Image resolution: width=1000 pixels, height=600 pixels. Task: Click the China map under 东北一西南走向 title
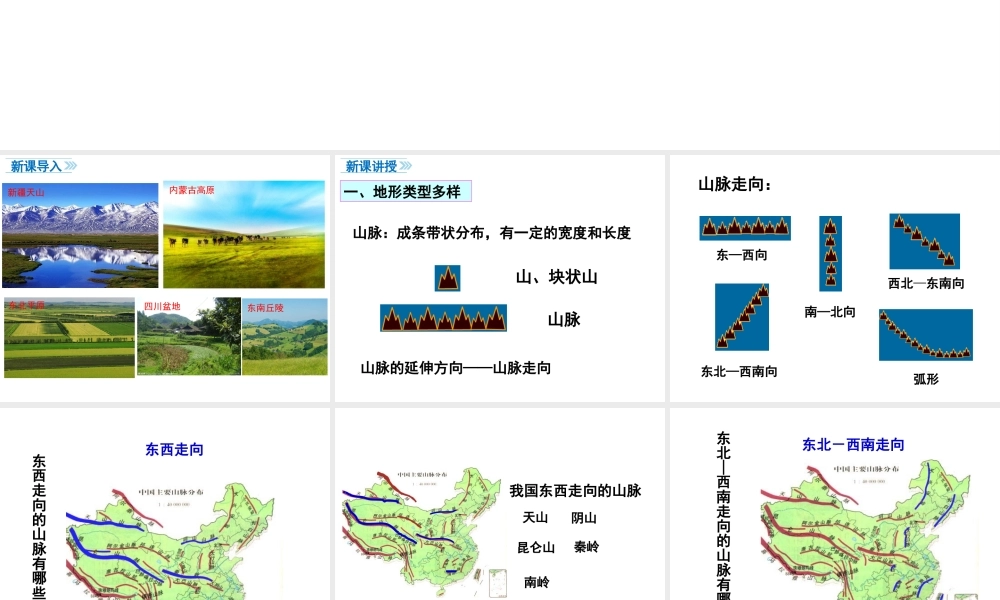[x=867, y=530]
